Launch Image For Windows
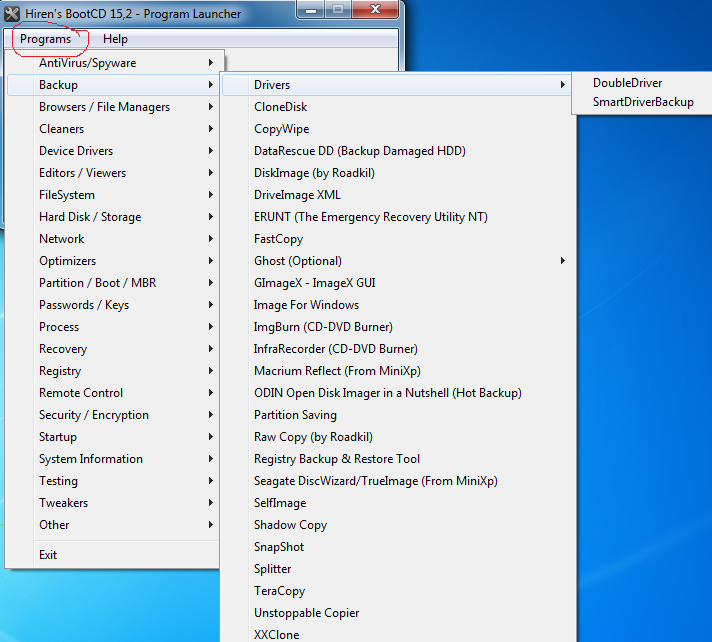712x642 pixels. point(397,305)
